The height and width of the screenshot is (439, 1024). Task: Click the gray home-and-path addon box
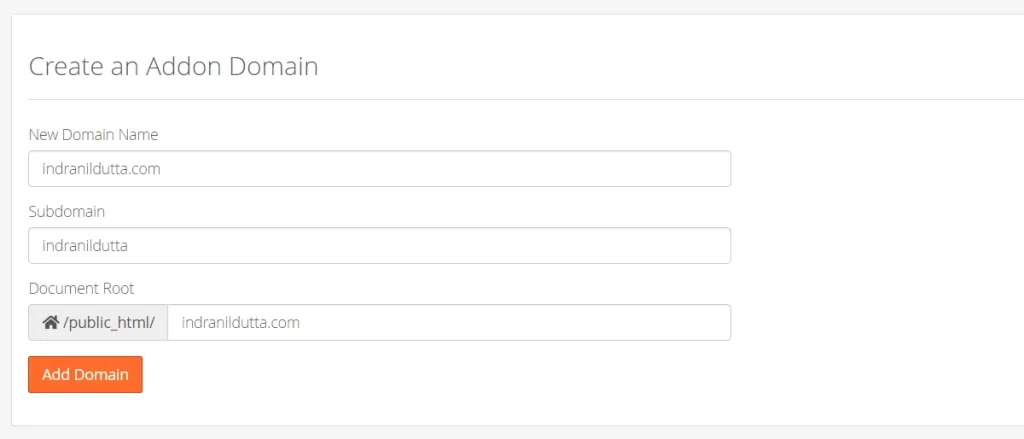coord(98,323)
